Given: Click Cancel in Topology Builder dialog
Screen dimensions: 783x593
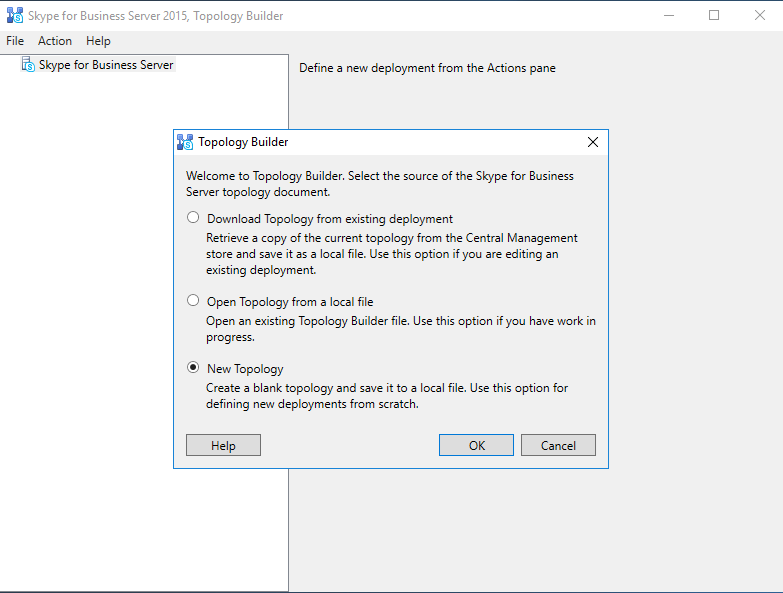Looking at the screenshot, I should (558, 445).
